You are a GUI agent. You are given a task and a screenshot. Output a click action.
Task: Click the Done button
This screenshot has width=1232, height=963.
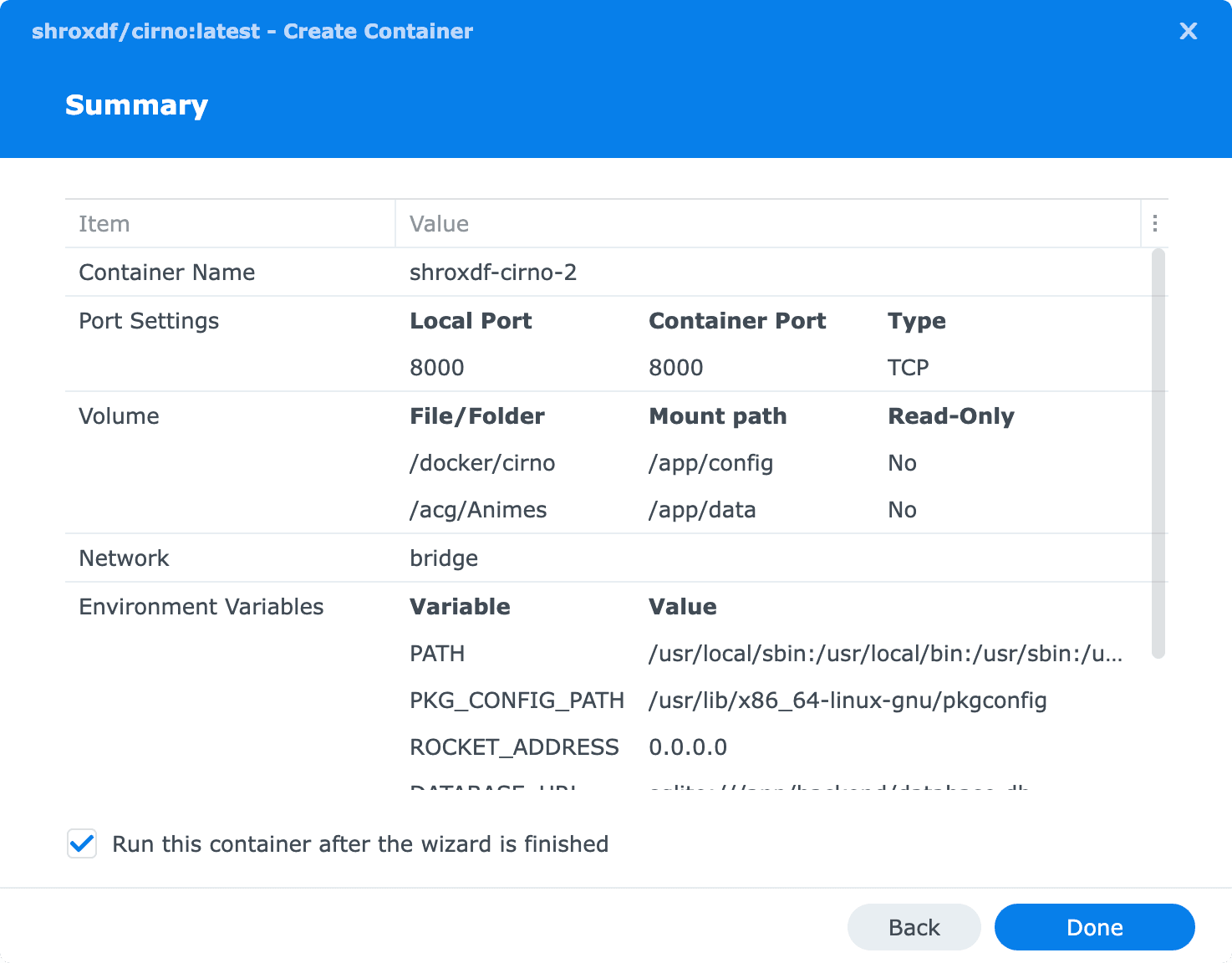click(1094, 927)
